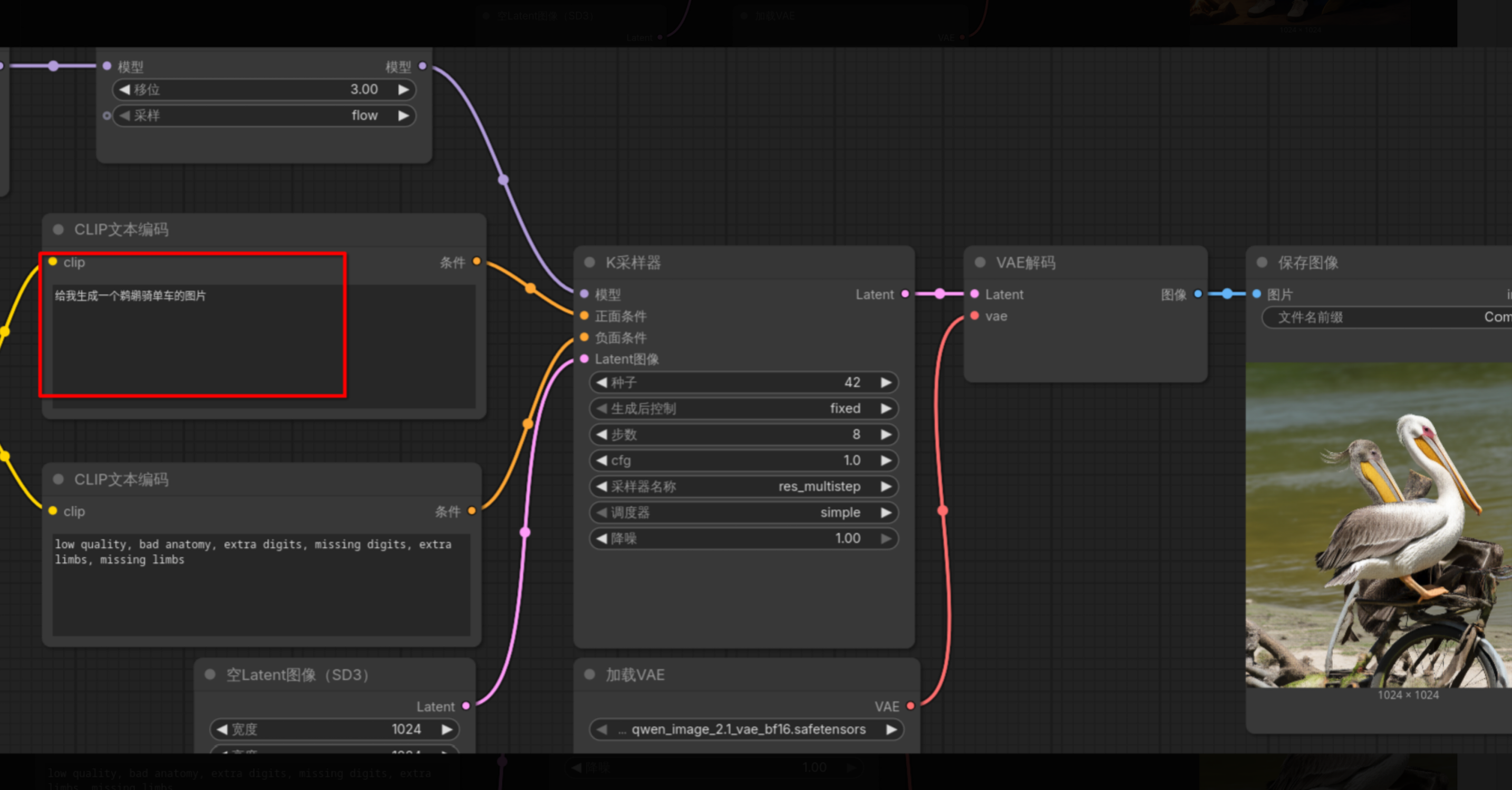Click the 正面条件 input socket
Image resolution: width=1512 pixels, height=790 pixels.
tap(584, 315)
